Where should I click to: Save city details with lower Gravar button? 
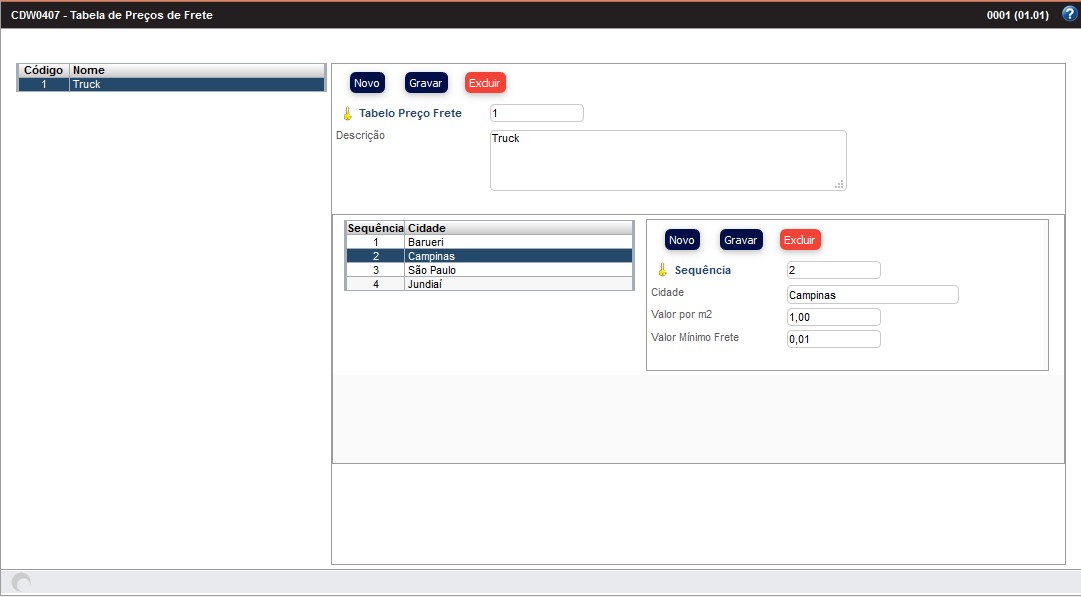tap(741, 240)
